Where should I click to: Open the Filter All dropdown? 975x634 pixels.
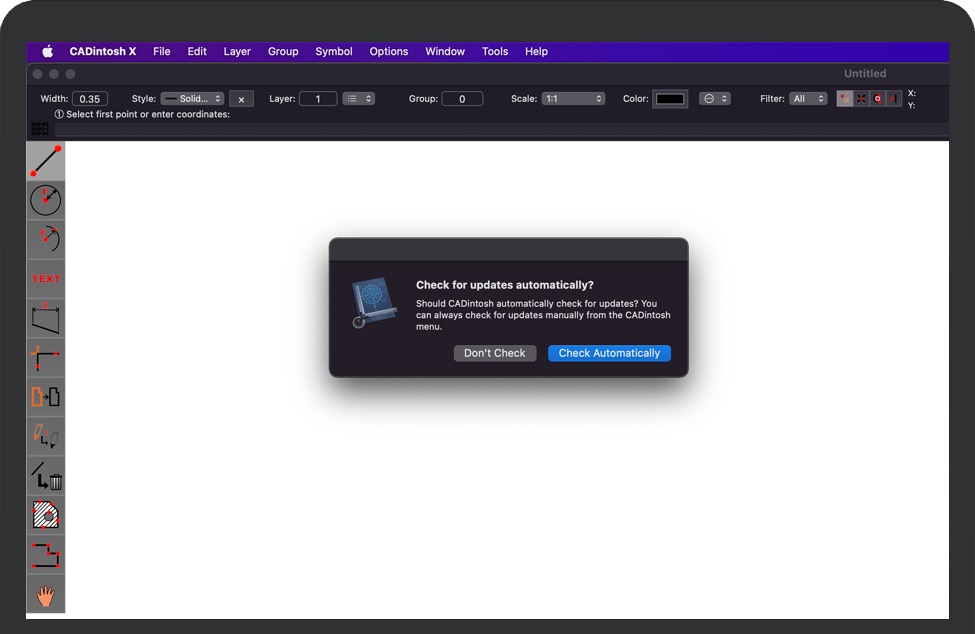808,99
